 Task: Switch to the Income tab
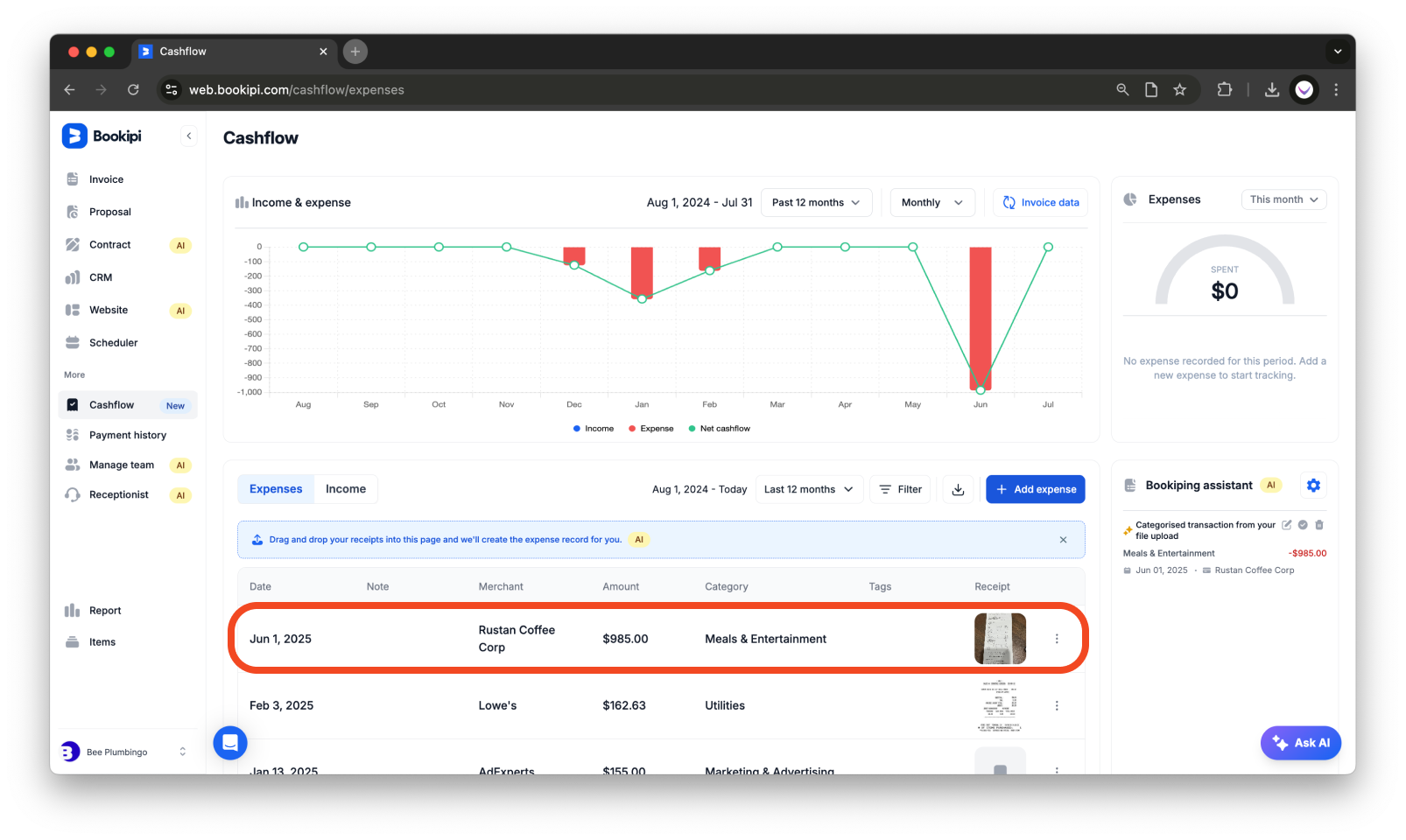click(x=346, y=489)
